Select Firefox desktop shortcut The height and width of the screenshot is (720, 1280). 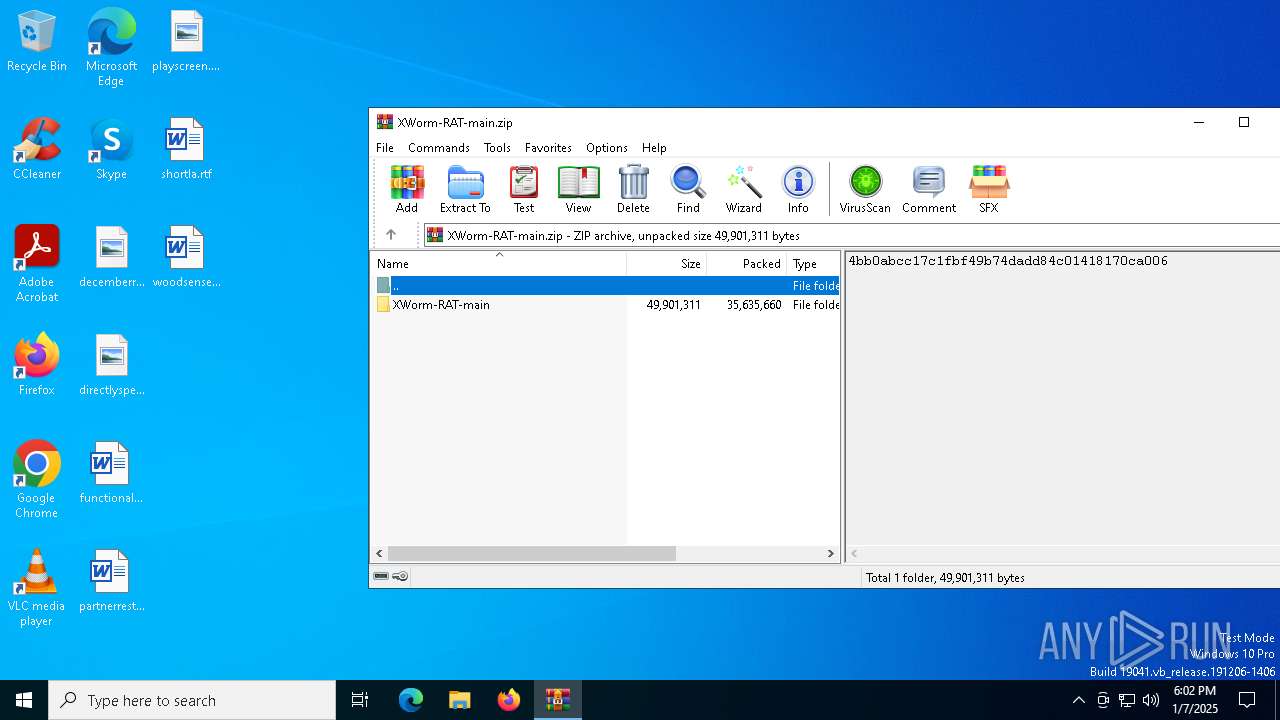(x=37, y=366)
